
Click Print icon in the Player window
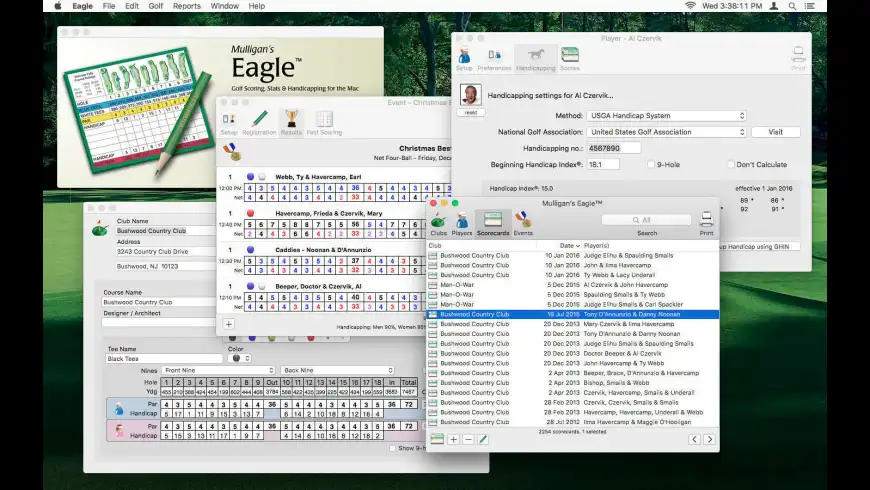tap(798, 59)
